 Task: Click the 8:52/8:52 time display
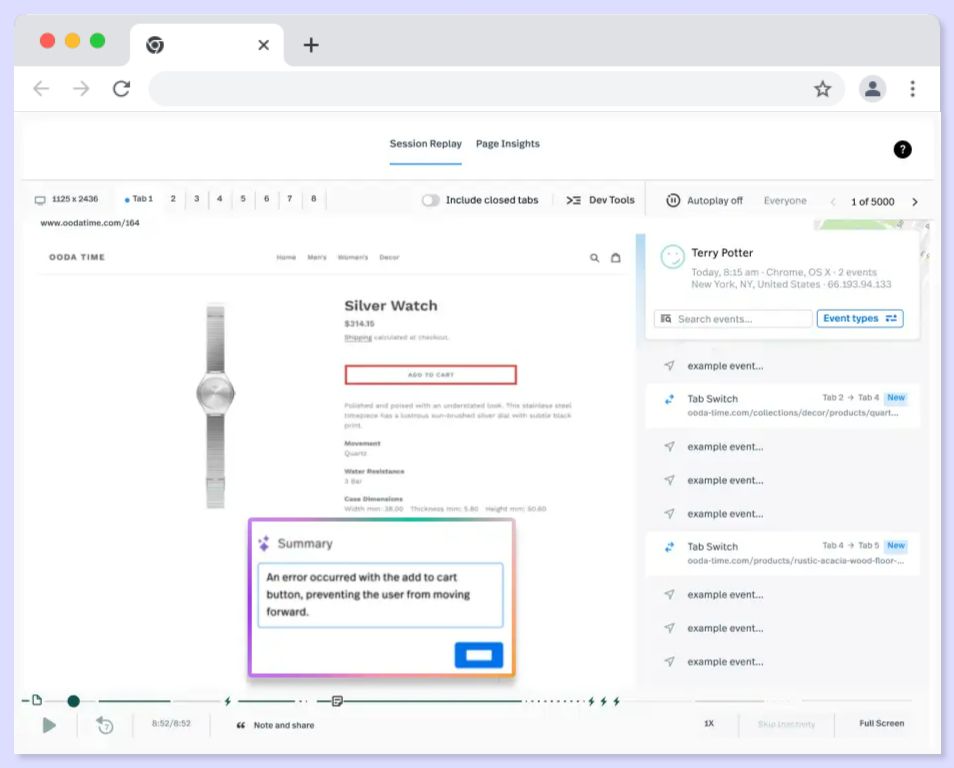171,724
